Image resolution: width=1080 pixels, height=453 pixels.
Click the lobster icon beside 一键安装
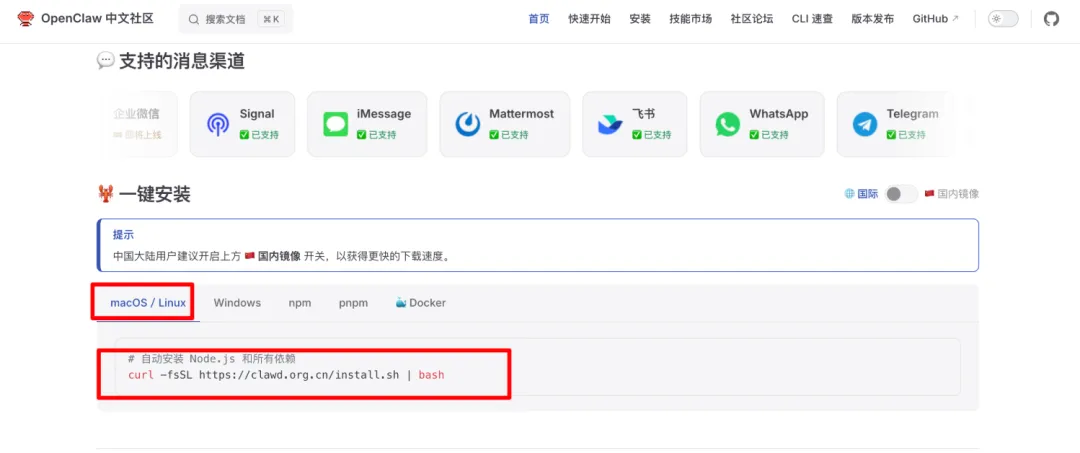105,195
